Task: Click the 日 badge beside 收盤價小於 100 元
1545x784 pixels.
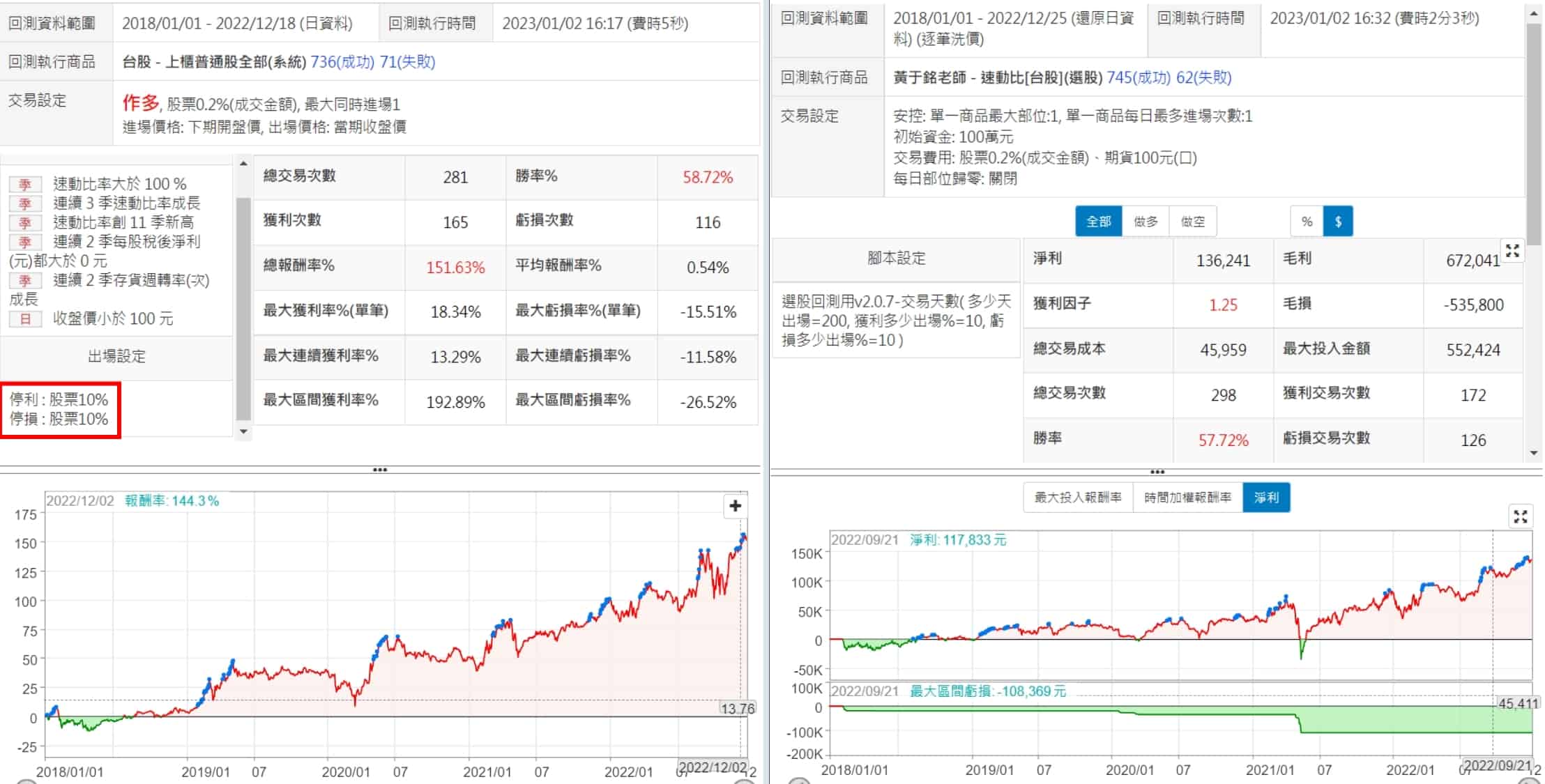Action: (x=25, y=319)
